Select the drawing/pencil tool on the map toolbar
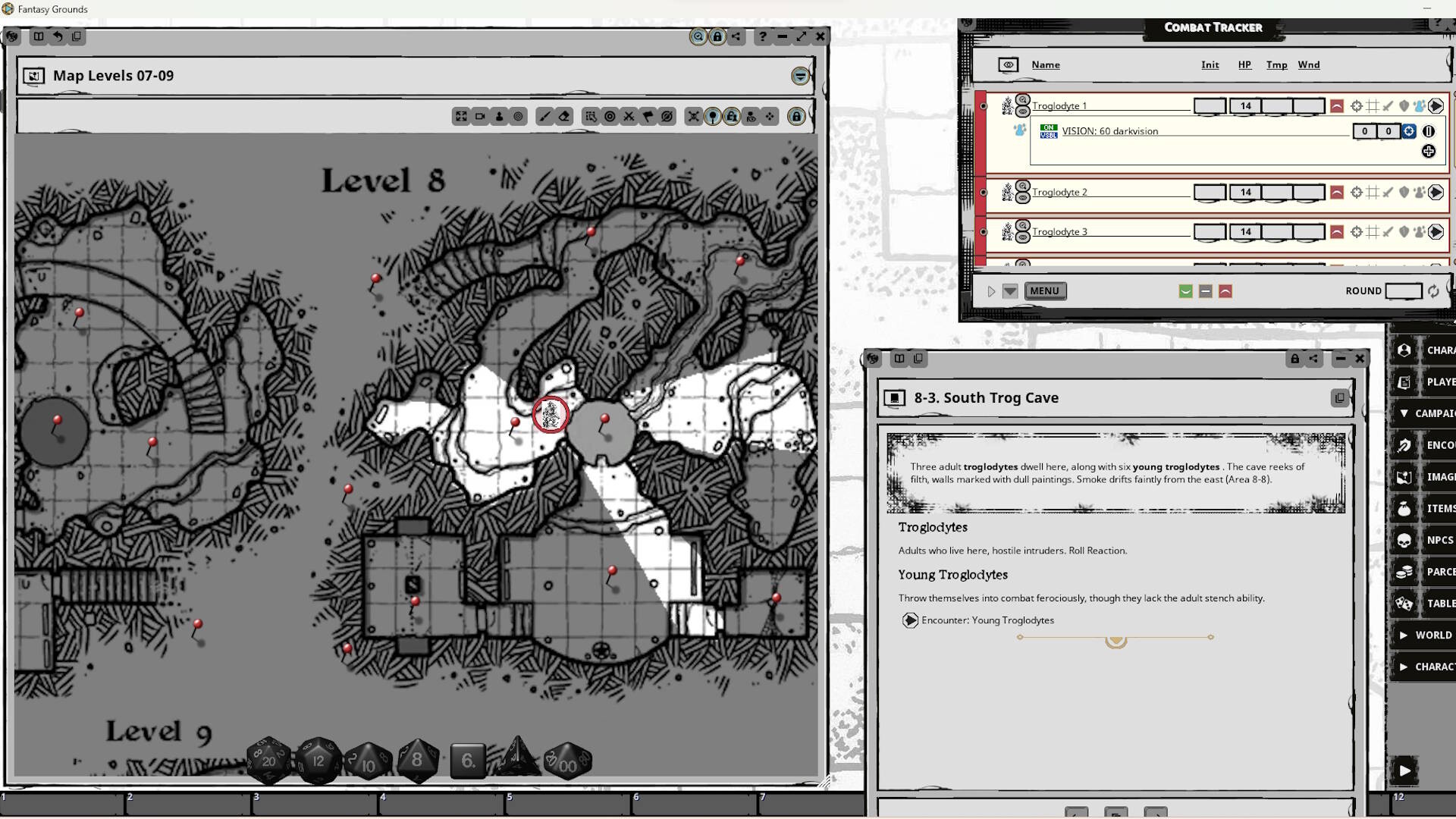 coord(545,117)
